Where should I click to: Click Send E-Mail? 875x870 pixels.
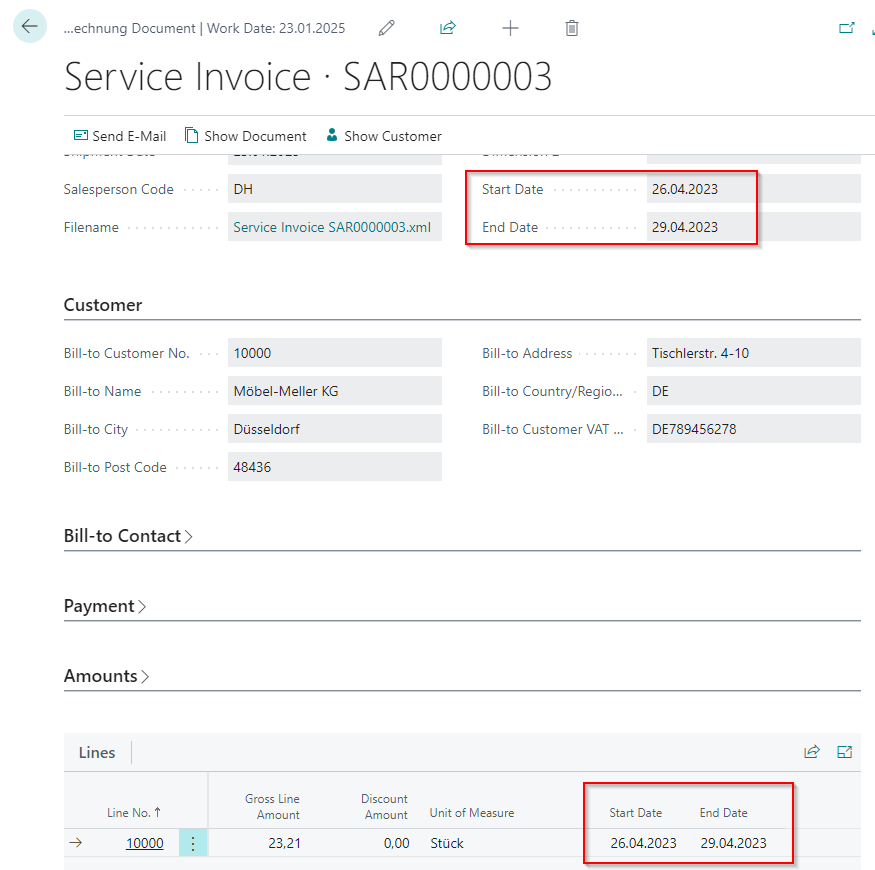120,135
